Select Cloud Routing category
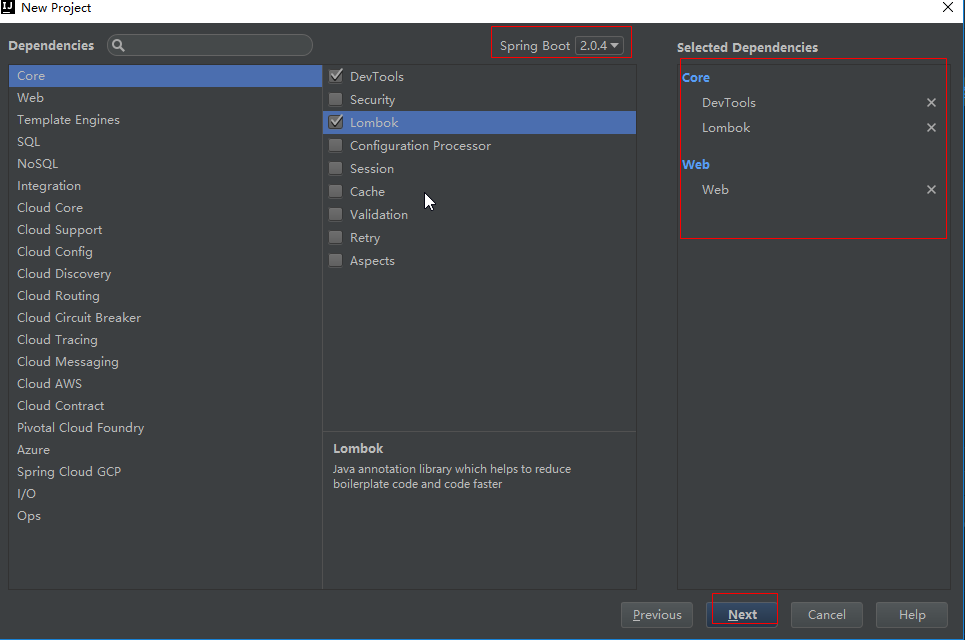The height and width of the screenshot is (640, 965). (x=165, y=296)
